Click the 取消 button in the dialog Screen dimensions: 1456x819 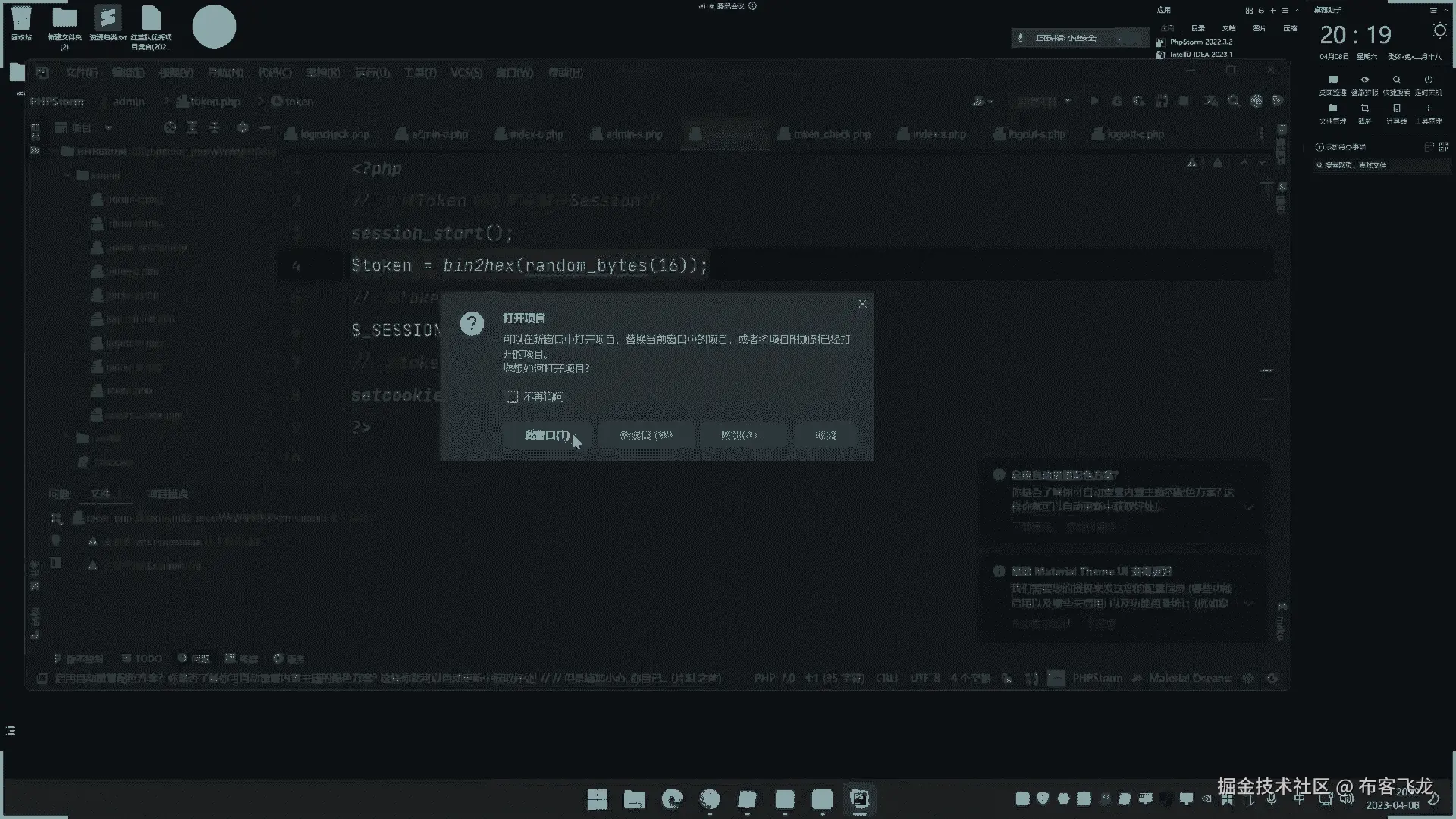[825, 435]
